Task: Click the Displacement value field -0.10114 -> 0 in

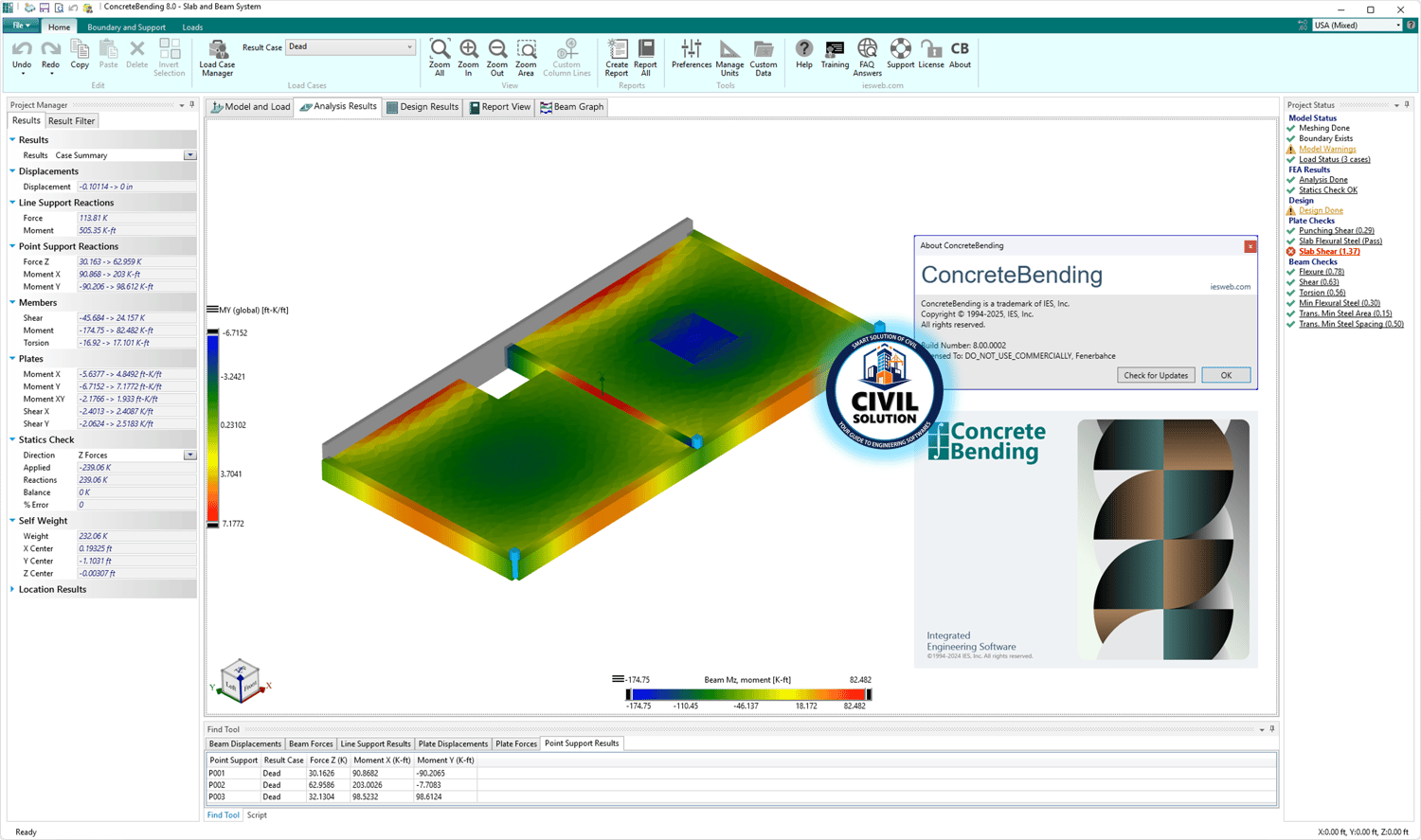Action: tap(136, 187)
